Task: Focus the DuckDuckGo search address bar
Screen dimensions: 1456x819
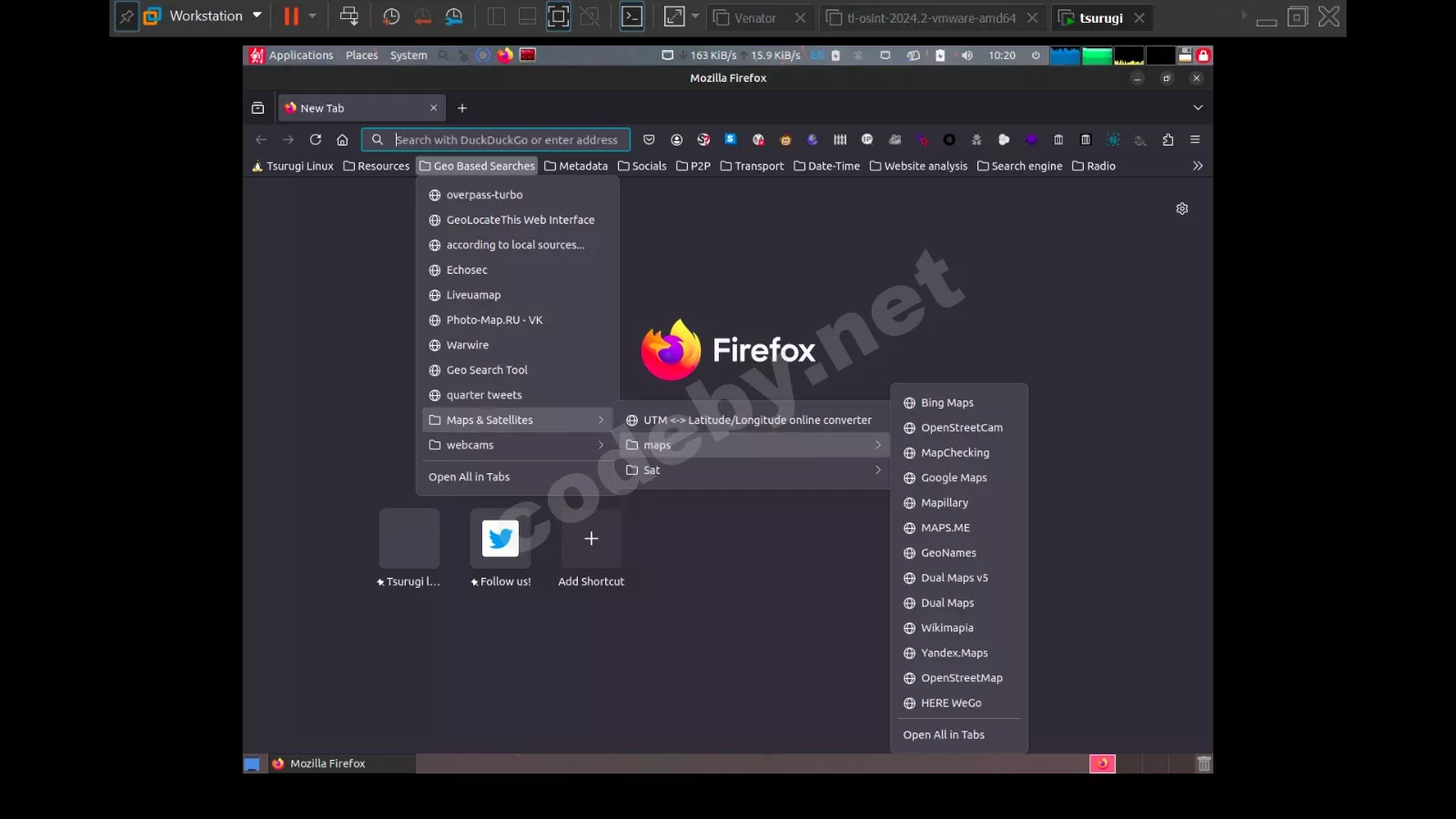Action: click(506, 140)
